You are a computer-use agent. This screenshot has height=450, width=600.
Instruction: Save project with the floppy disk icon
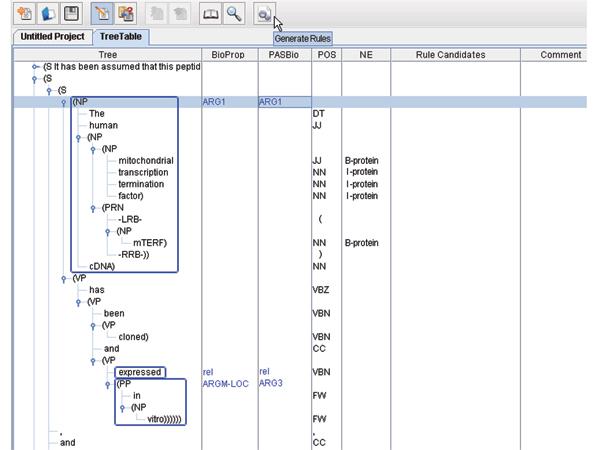(71, 13)
